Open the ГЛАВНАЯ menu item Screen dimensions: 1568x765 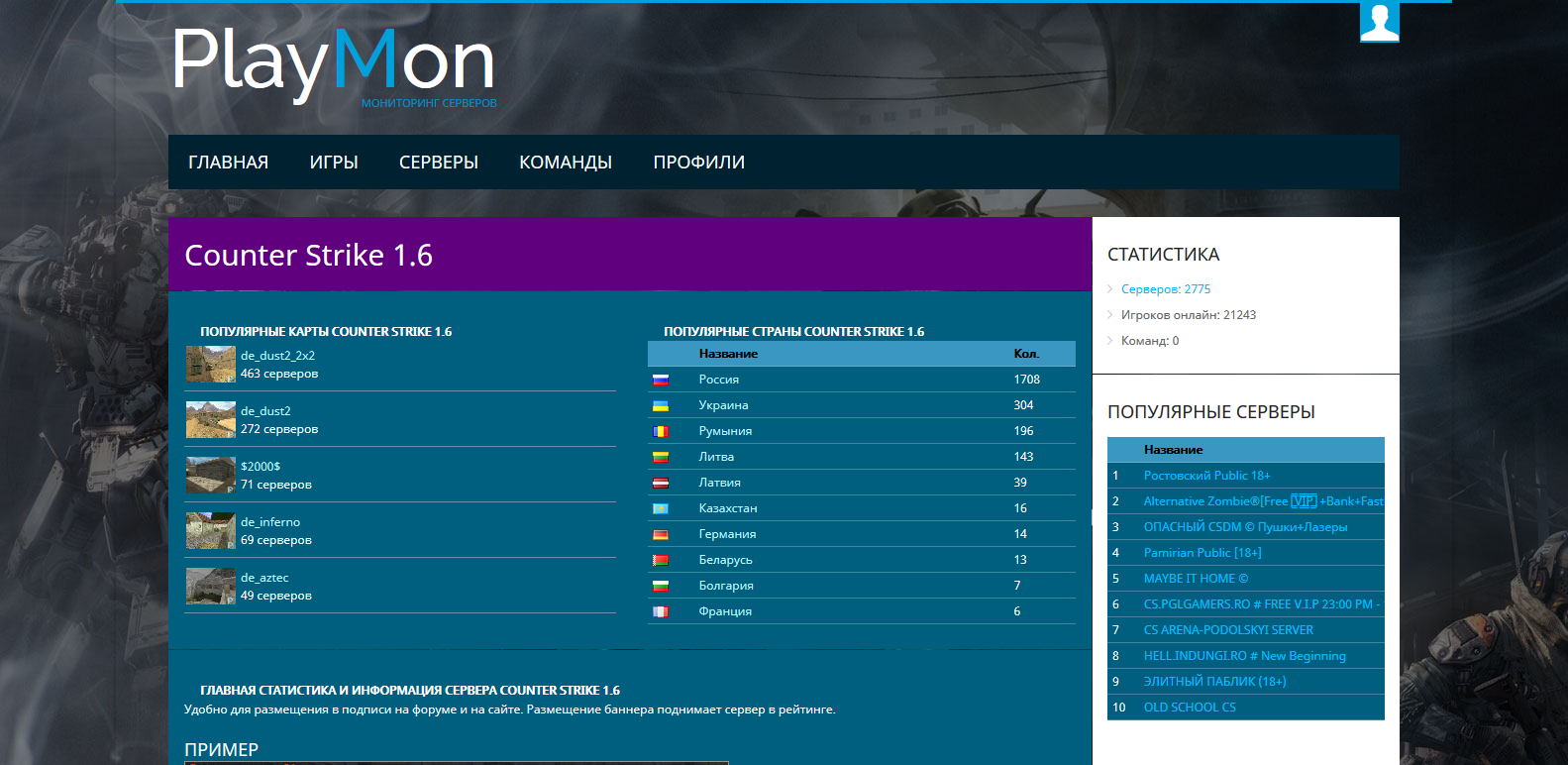(228, 163)
